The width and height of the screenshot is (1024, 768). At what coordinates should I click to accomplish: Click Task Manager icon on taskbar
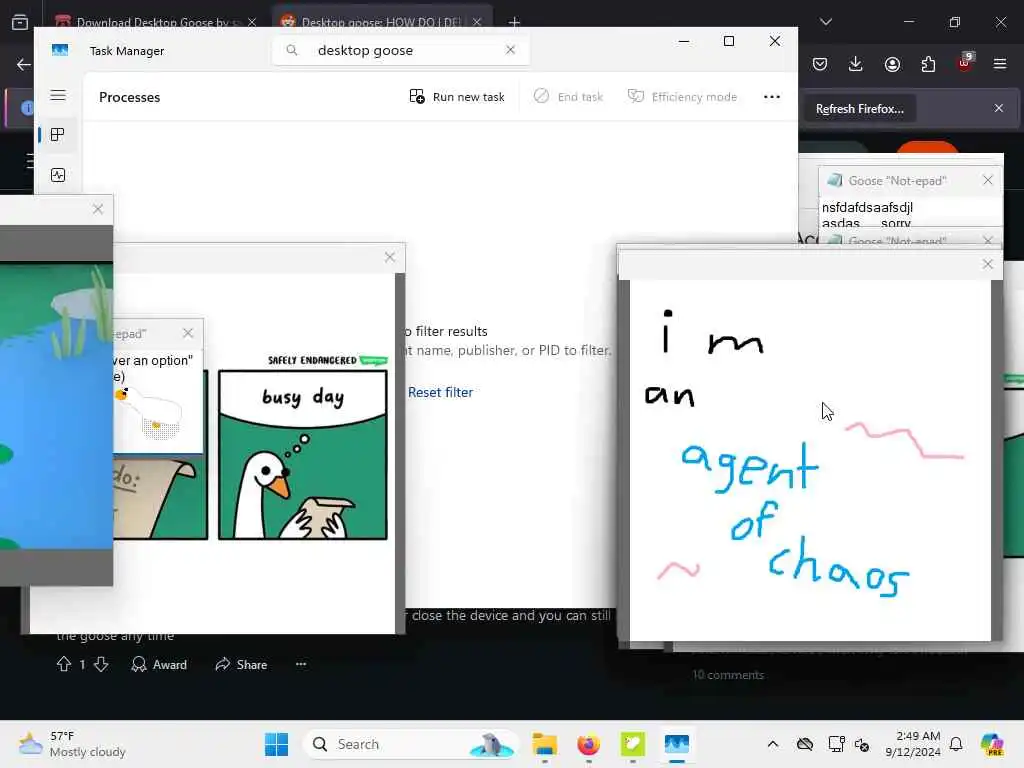[677, 744]
